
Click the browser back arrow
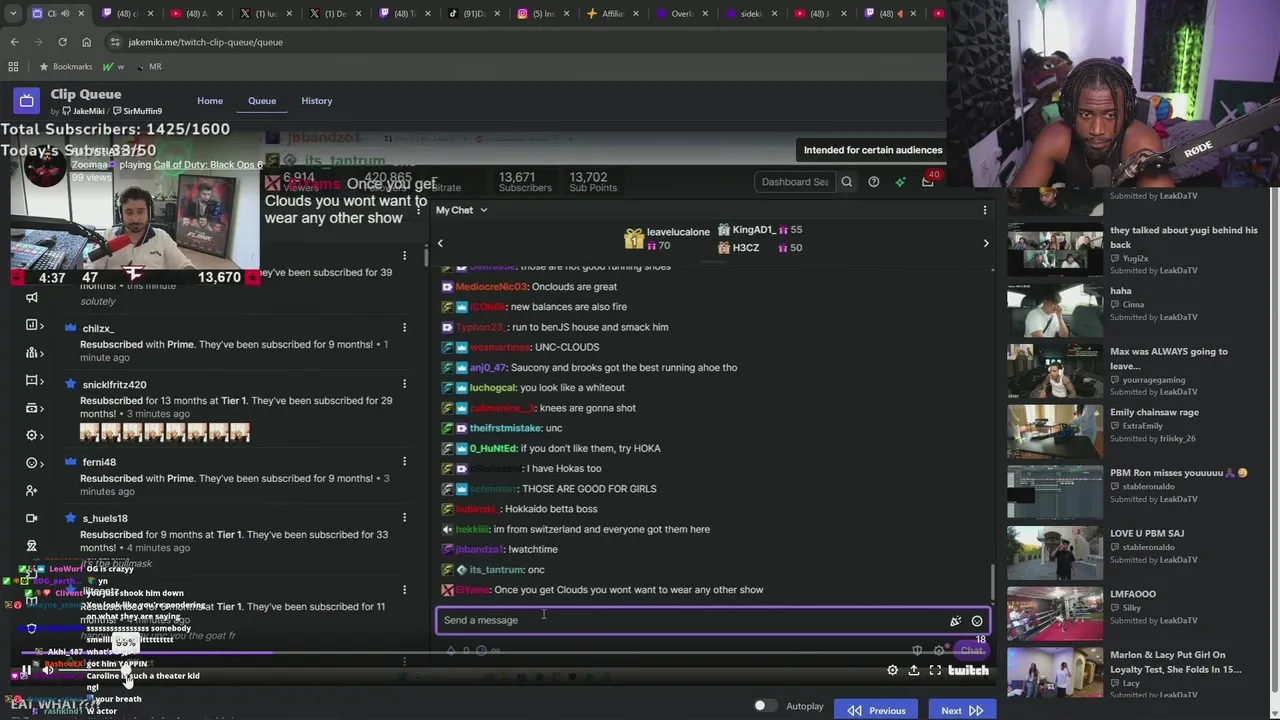(x=14, y=42)
